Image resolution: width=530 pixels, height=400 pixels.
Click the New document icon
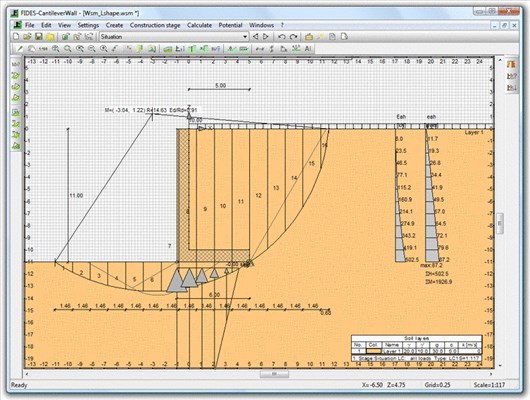tap(16, 37)
